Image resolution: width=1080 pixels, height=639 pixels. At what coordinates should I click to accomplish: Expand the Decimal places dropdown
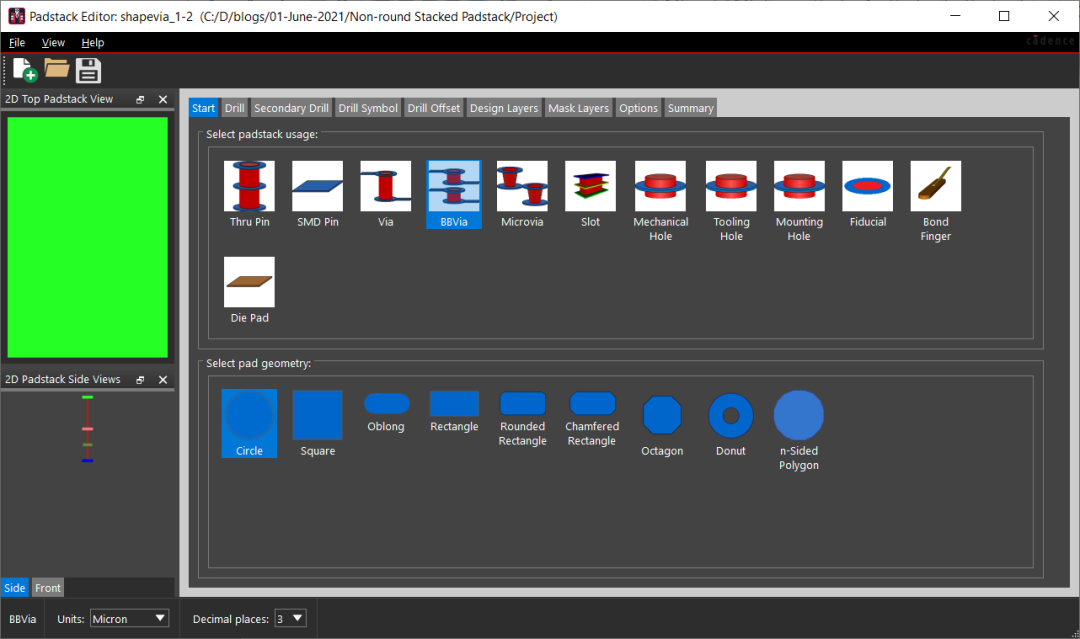290,619
